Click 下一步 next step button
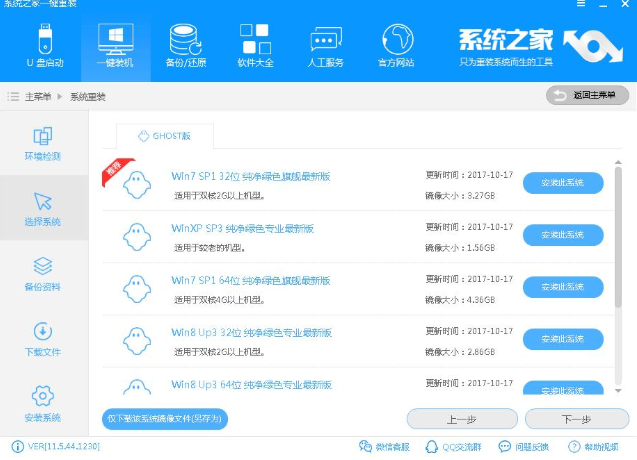 pyautogui.click(x=577, y=419)
